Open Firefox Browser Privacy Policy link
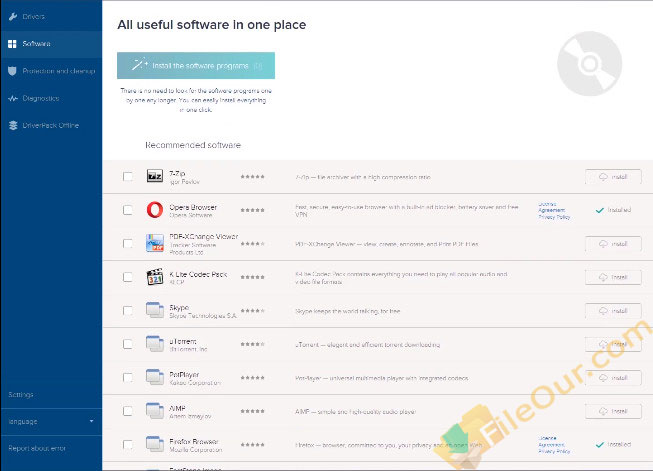The image size is (653, 471). [x=554, y=451]
